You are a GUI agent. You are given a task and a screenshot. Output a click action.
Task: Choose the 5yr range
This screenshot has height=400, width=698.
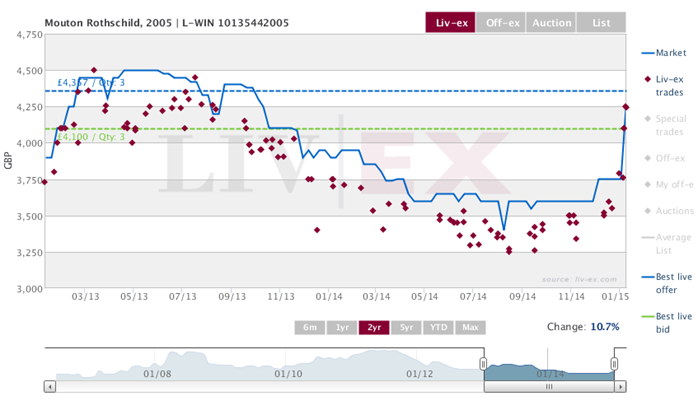[406, 327]
